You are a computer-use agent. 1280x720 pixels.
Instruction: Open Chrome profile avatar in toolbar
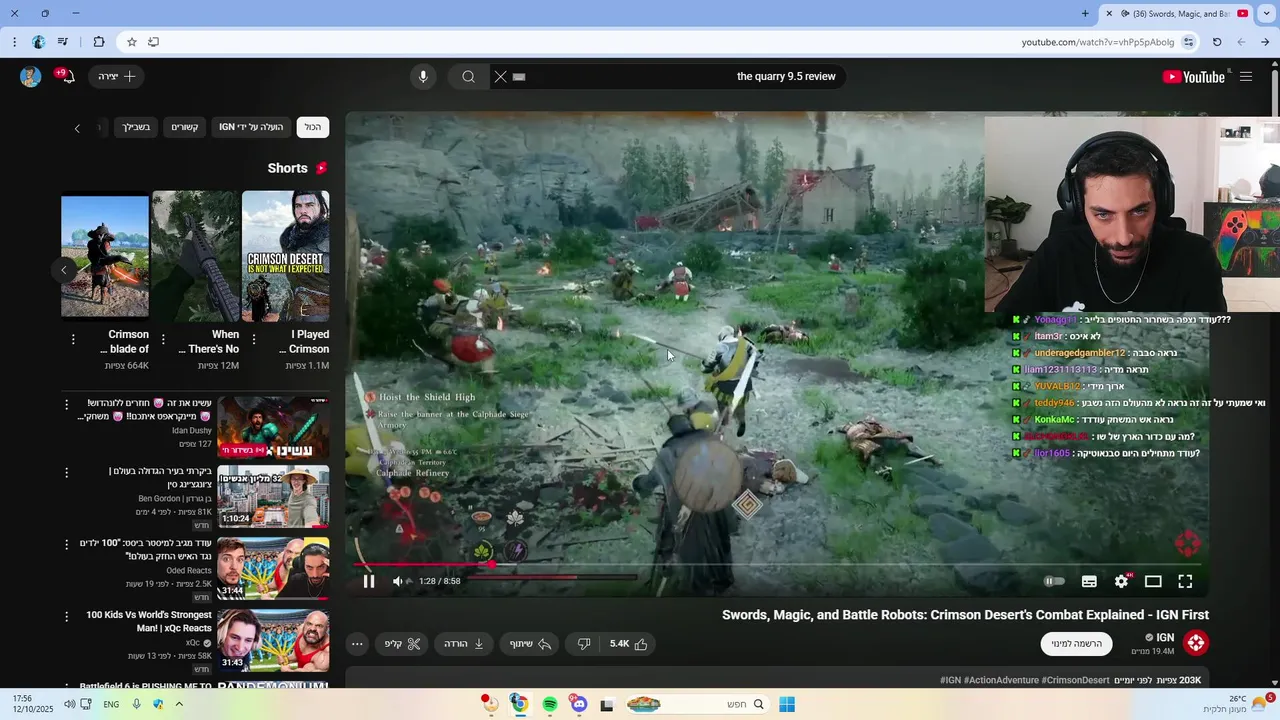[38, 42]
